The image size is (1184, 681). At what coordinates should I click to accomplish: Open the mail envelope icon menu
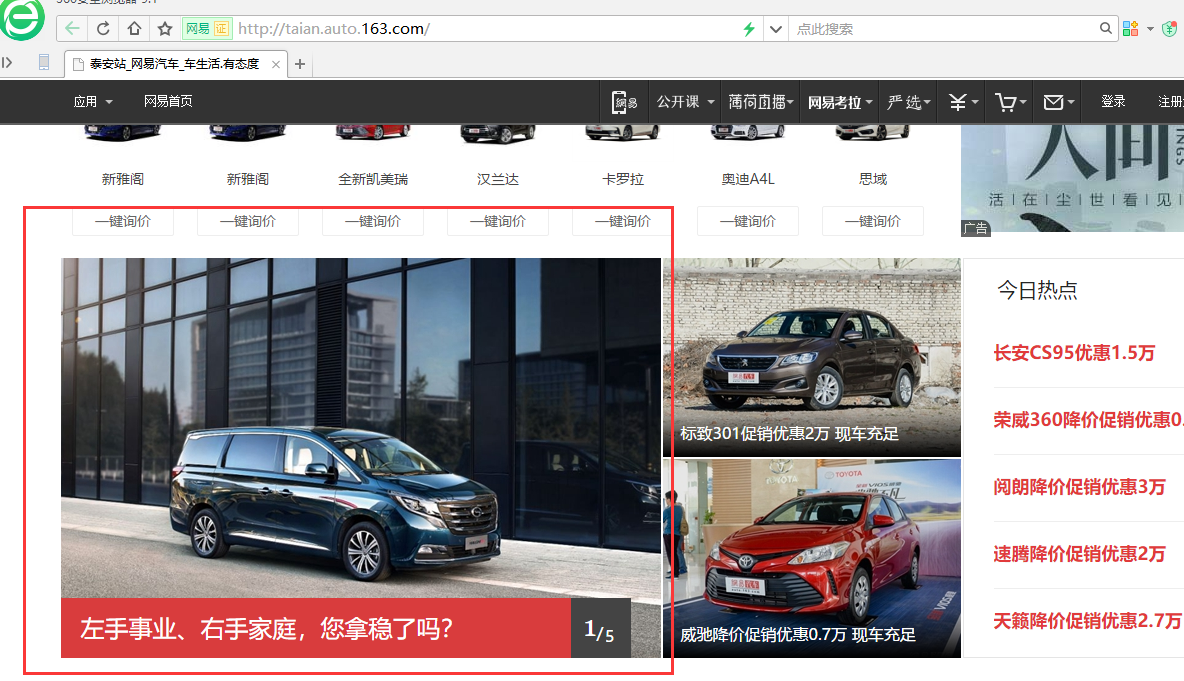pyautogui.click(x=1058, y=102)
